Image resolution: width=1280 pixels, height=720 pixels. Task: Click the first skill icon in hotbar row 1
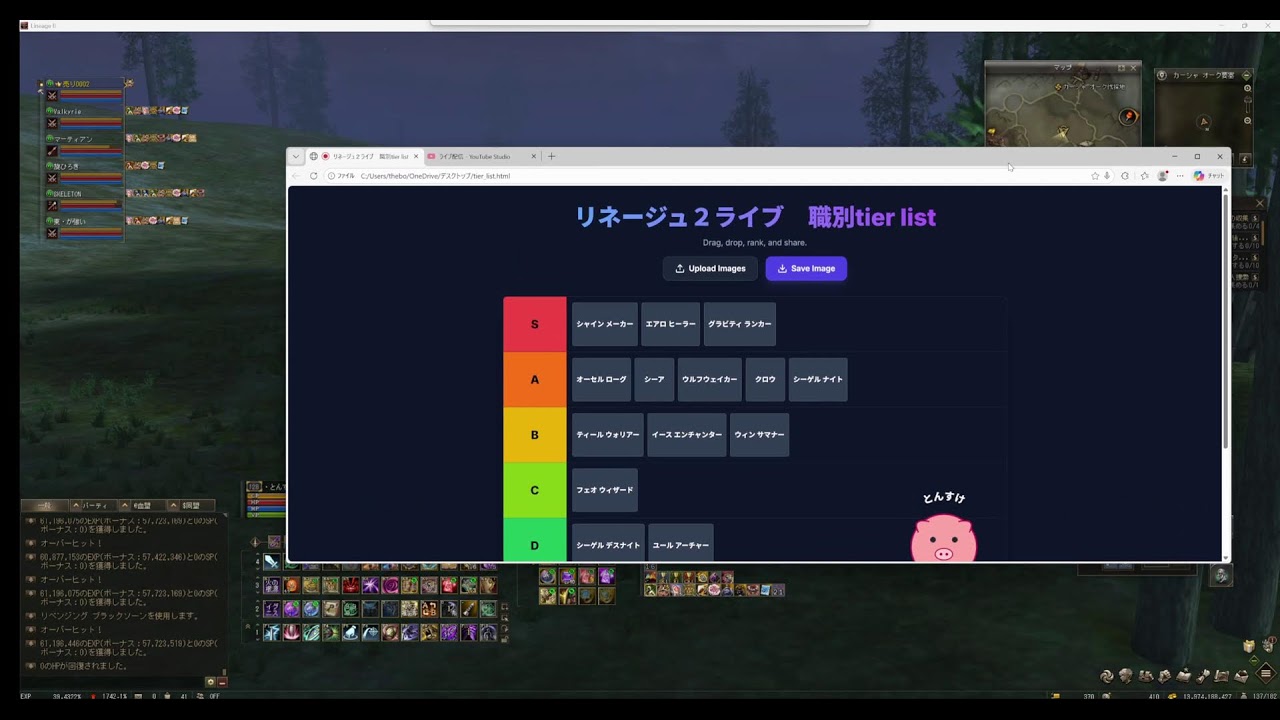(271, 633)
